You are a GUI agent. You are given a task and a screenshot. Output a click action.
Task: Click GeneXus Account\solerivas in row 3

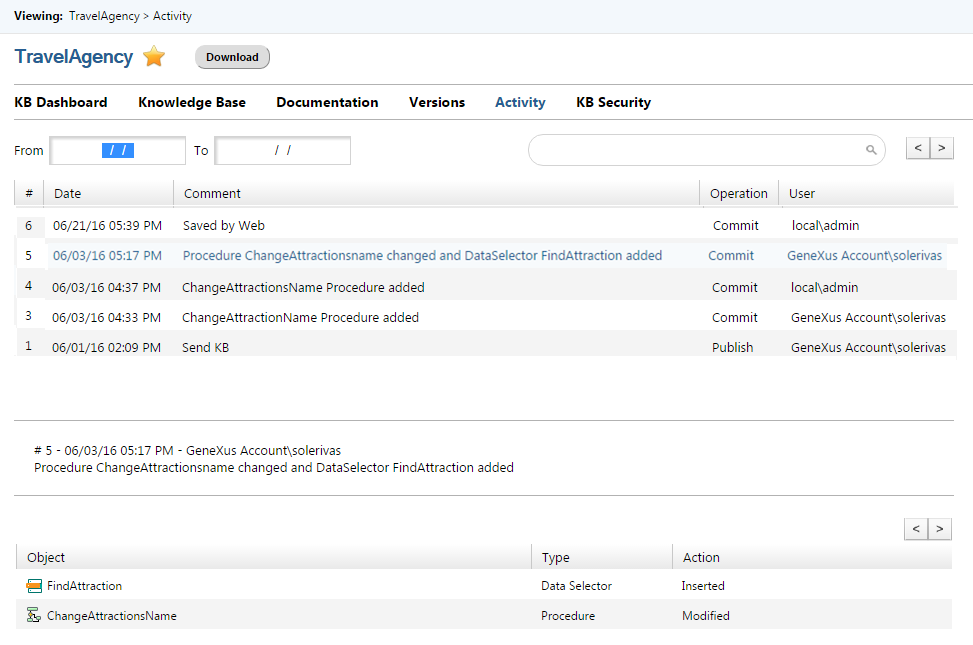868,317
